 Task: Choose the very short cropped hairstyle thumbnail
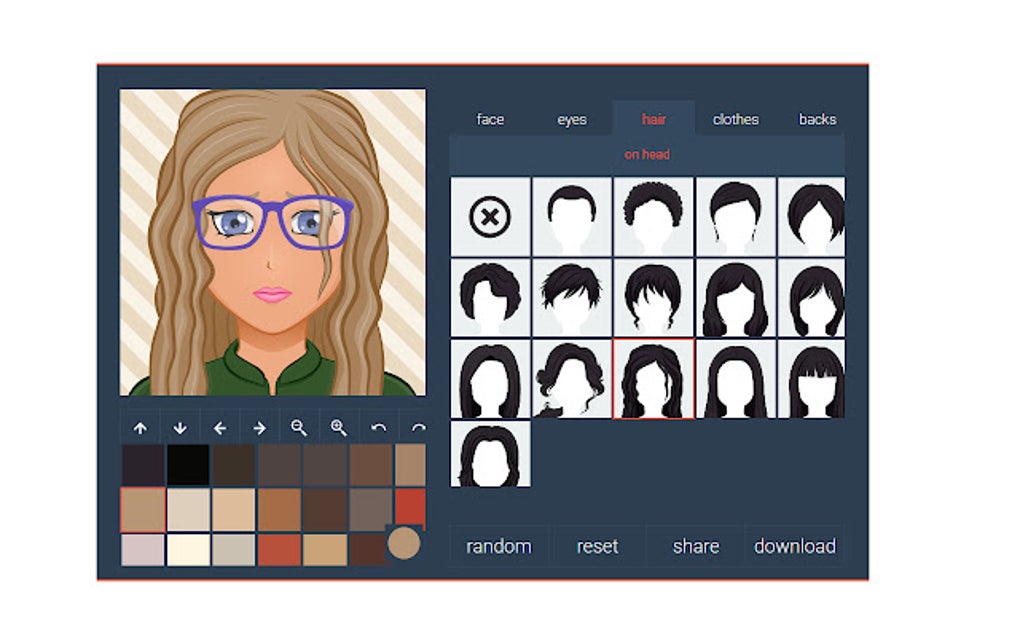tap(572, 216)
